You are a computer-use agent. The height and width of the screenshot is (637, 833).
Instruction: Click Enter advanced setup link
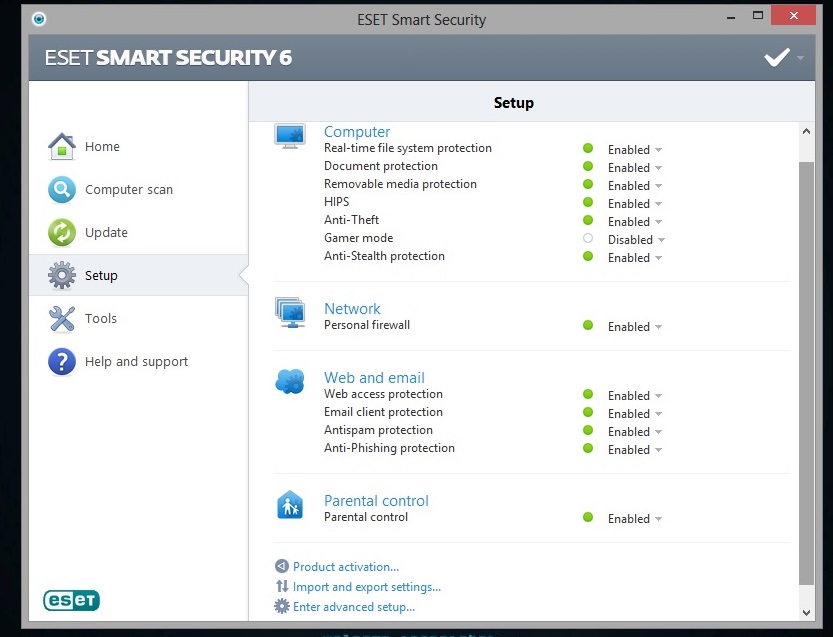click(x=354, y=607)
